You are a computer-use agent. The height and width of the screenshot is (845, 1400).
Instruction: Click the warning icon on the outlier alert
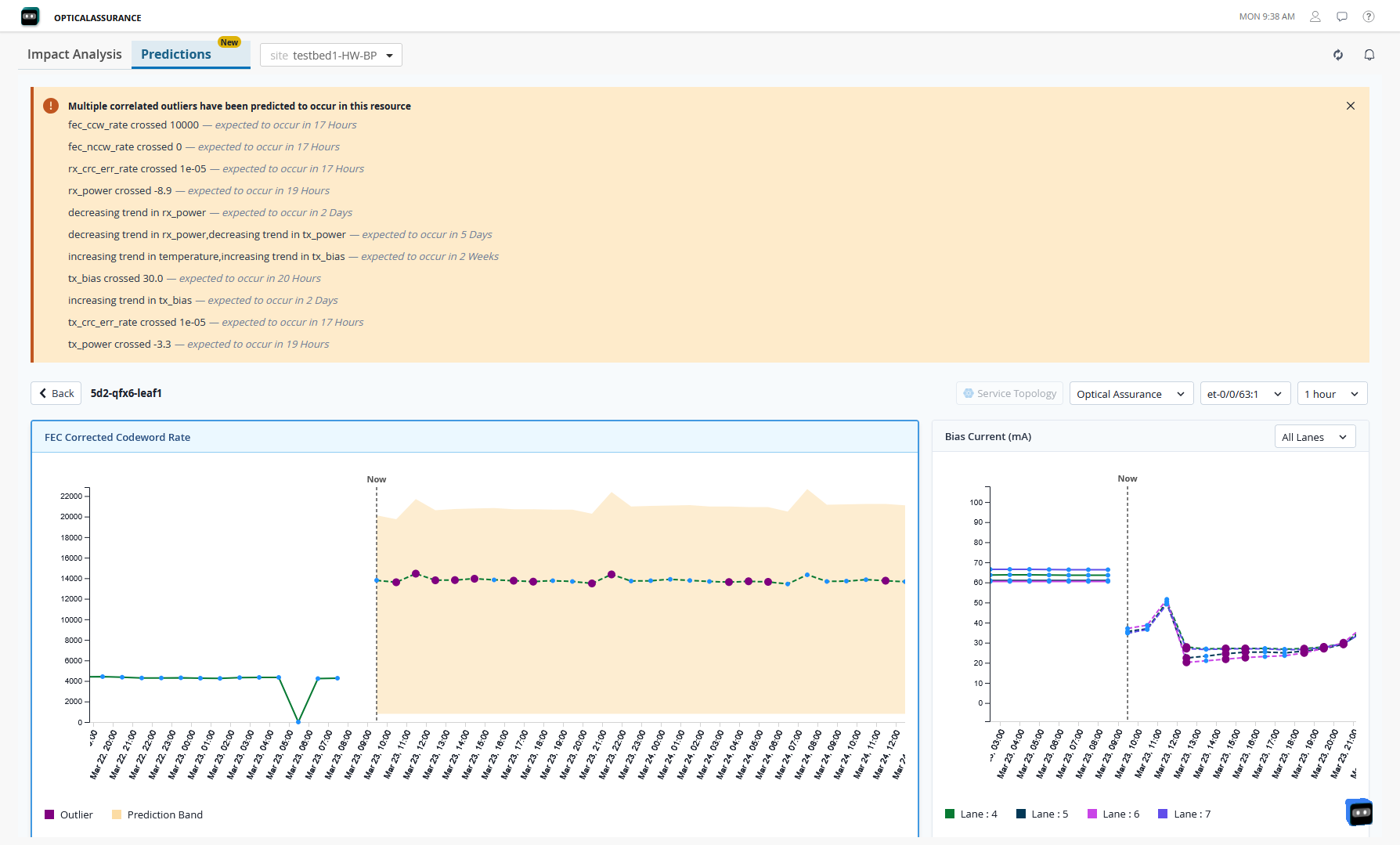50,105
